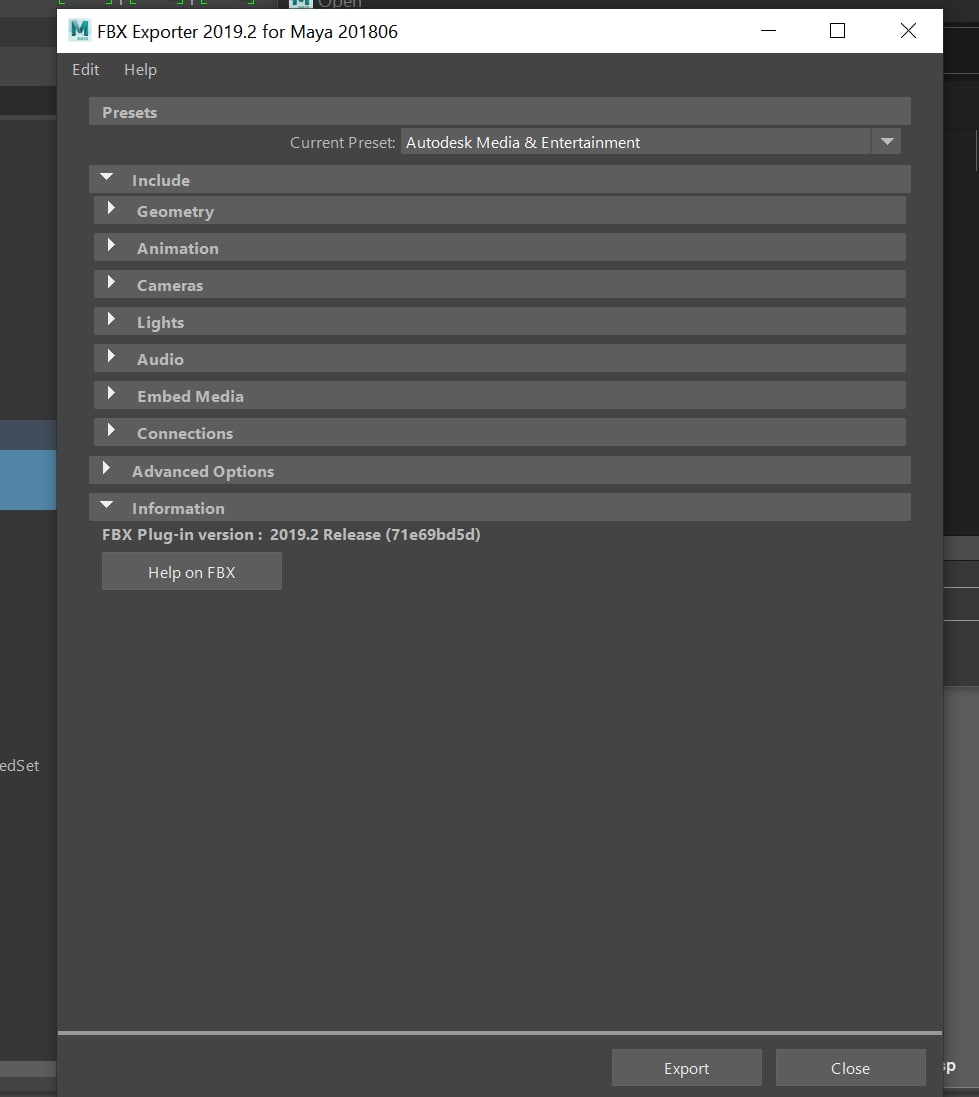The height and width of the screenshot is (1097, 979).
Task: Click the Current Preset label
Action: (343, 143)
